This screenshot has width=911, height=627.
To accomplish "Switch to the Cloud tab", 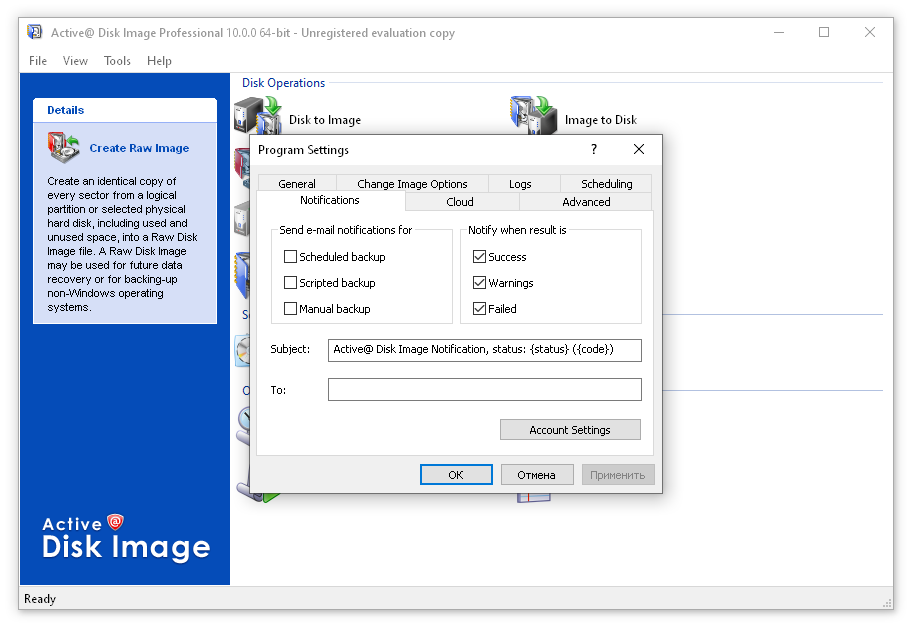I will (460, 202).
